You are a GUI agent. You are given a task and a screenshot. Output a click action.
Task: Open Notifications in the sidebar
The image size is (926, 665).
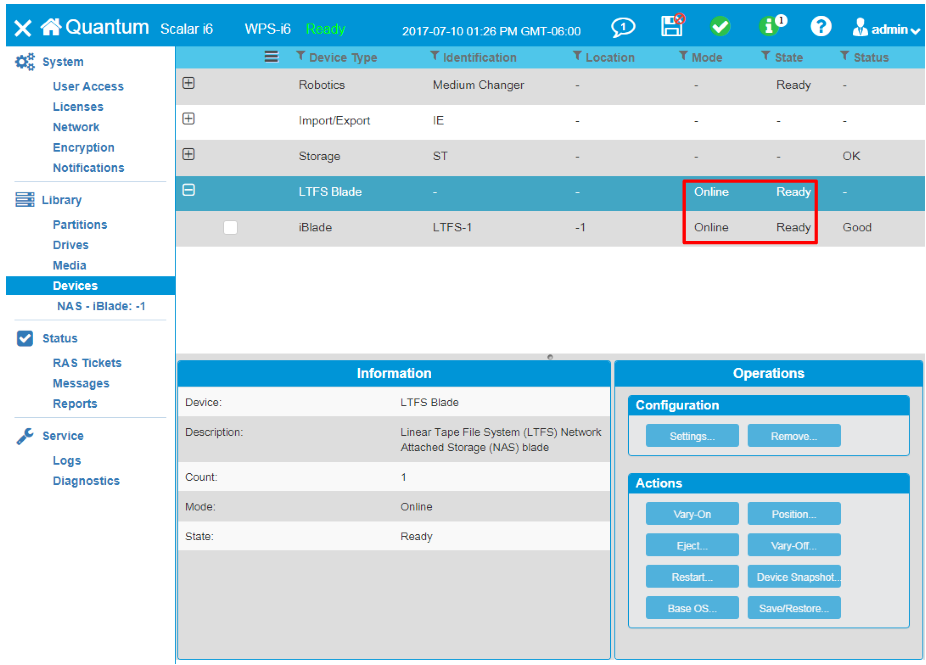[x=89, y=168]
